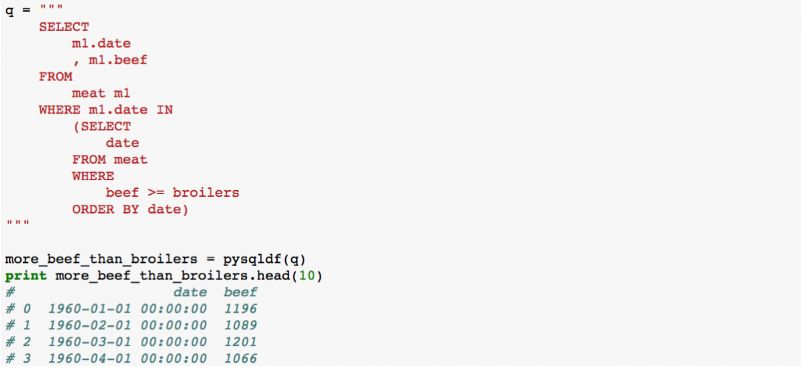Click the more_beef_than_broilers variable assignment
Viewport: 802px width, 368px height.
coord(105,259)
